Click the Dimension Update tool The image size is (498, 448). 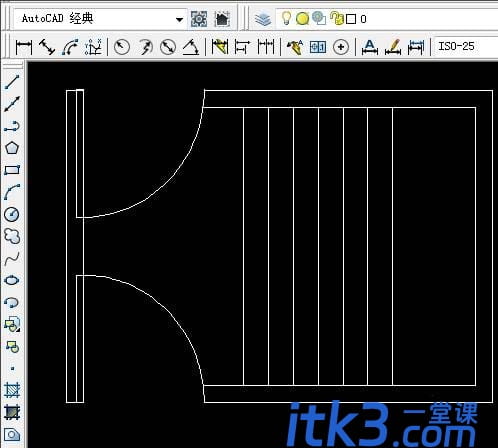point(416,47)
